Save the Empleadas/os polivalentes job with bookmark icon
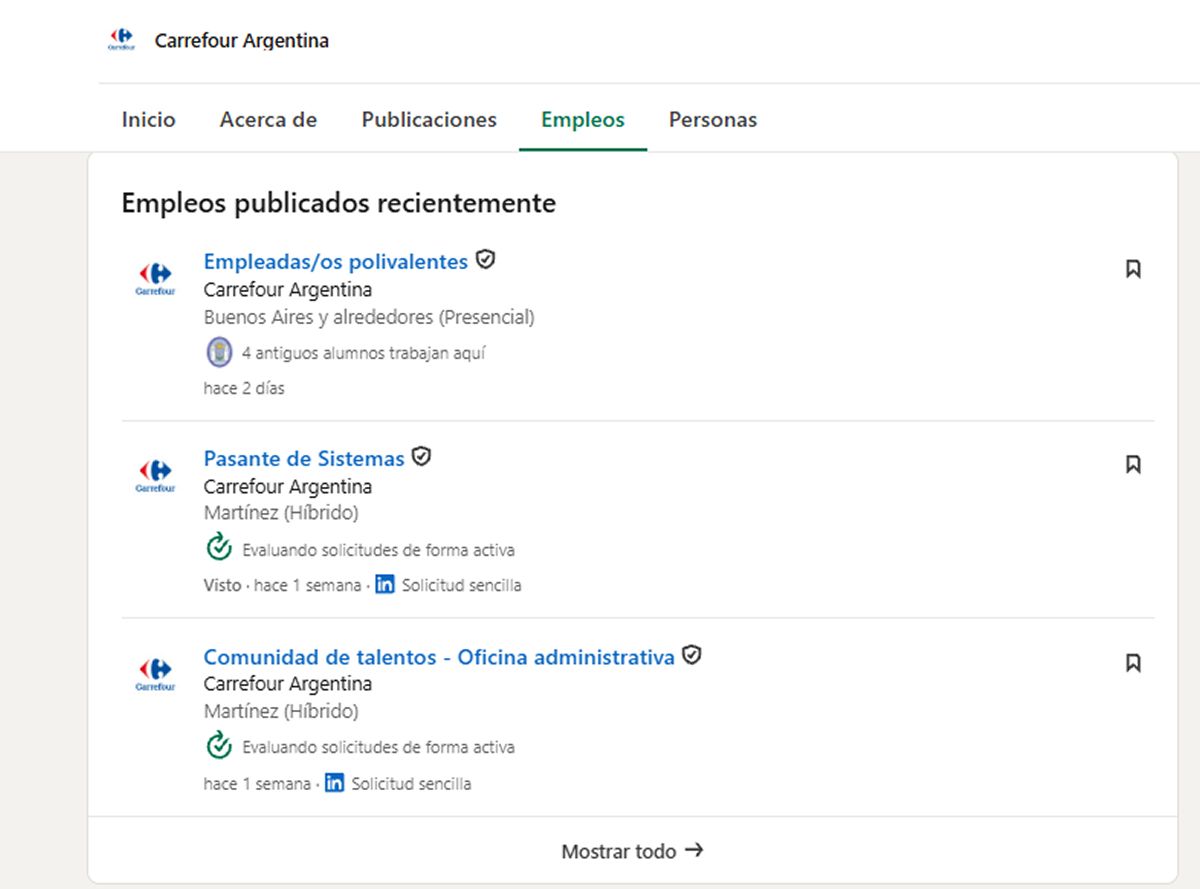 [1133, 269]
